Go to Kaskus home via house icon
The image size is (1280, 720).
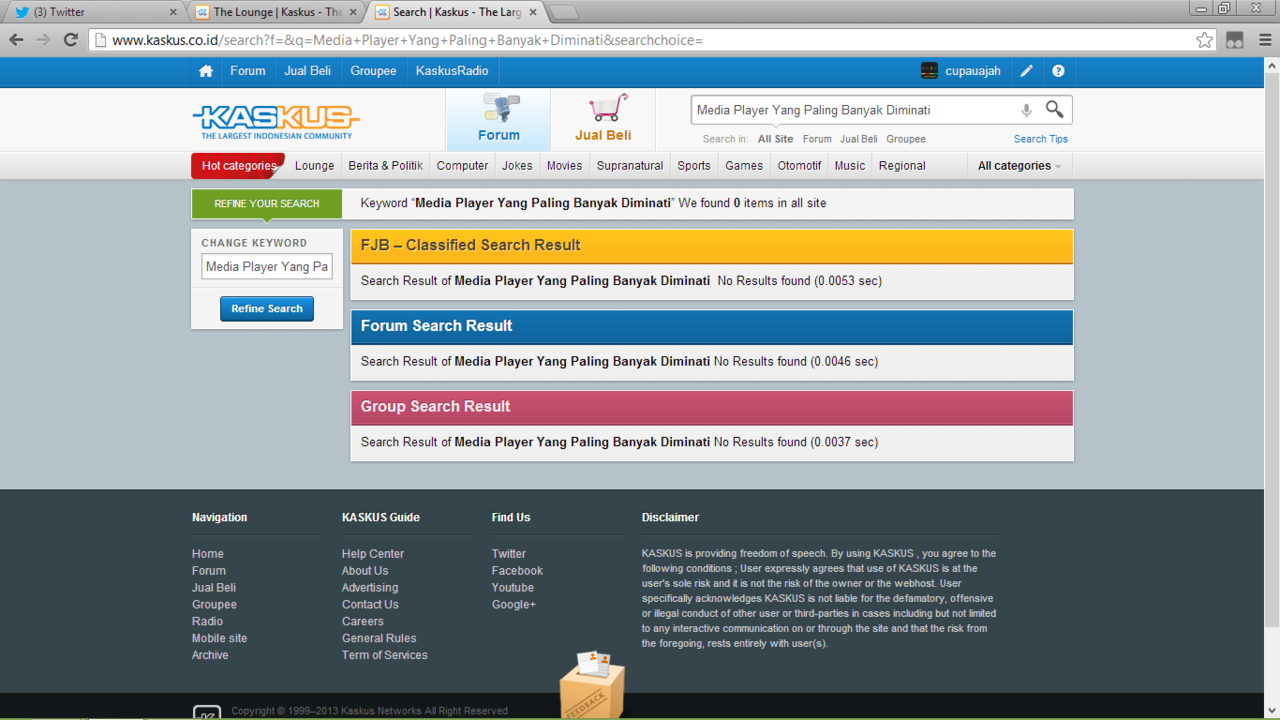coord(206,71)
